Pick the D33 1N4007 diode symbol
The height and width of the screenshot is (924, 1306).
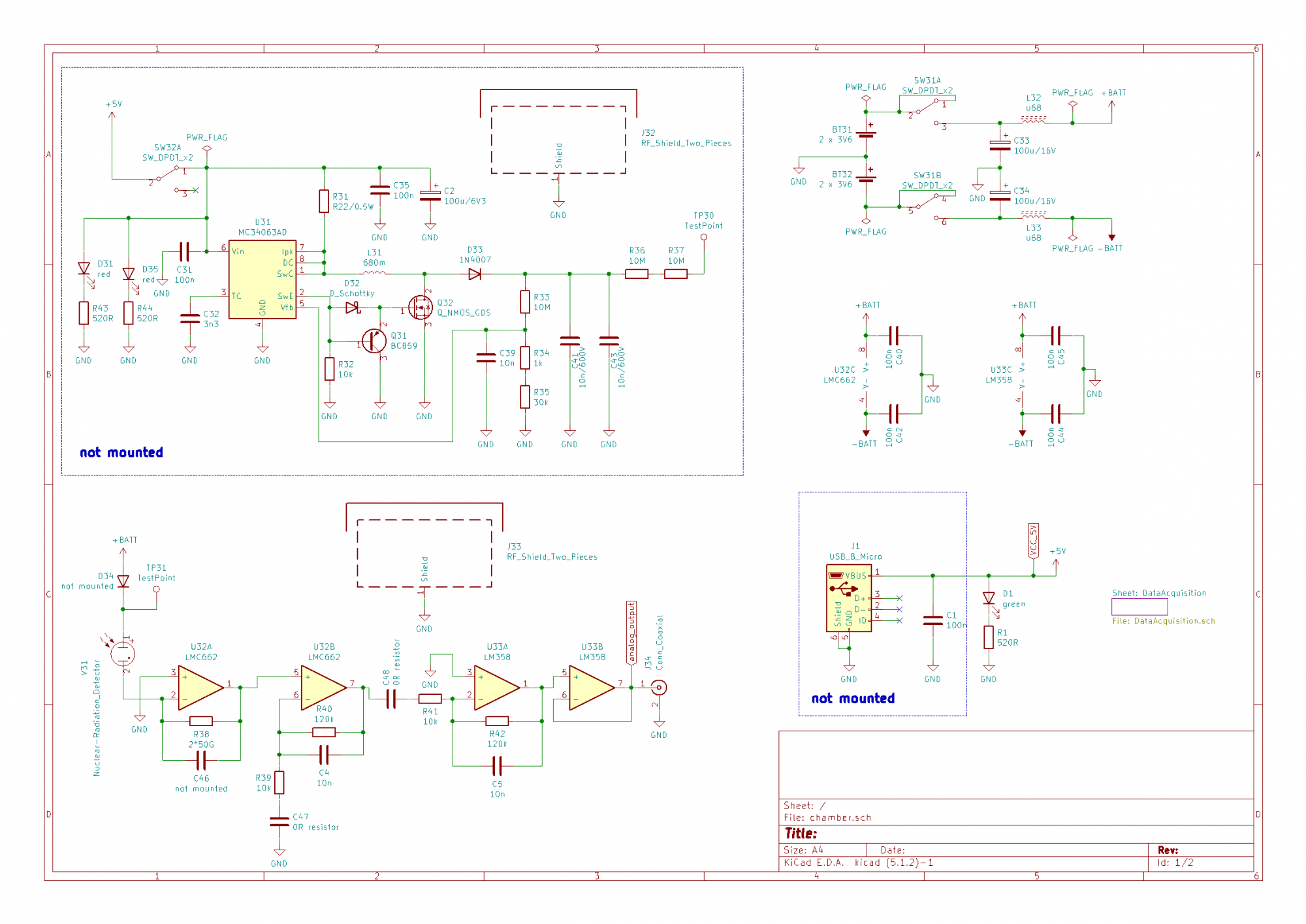click(475, 274)
